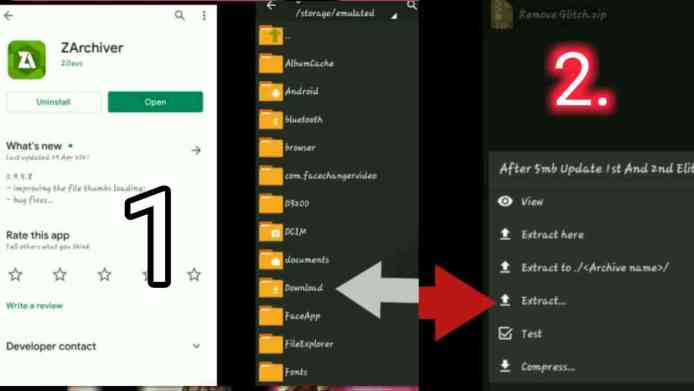Viewport: 694px width, 391px height.
Task: Tap the back arrow in file manager
Action: pyautogui.click(x=271, y=5)
